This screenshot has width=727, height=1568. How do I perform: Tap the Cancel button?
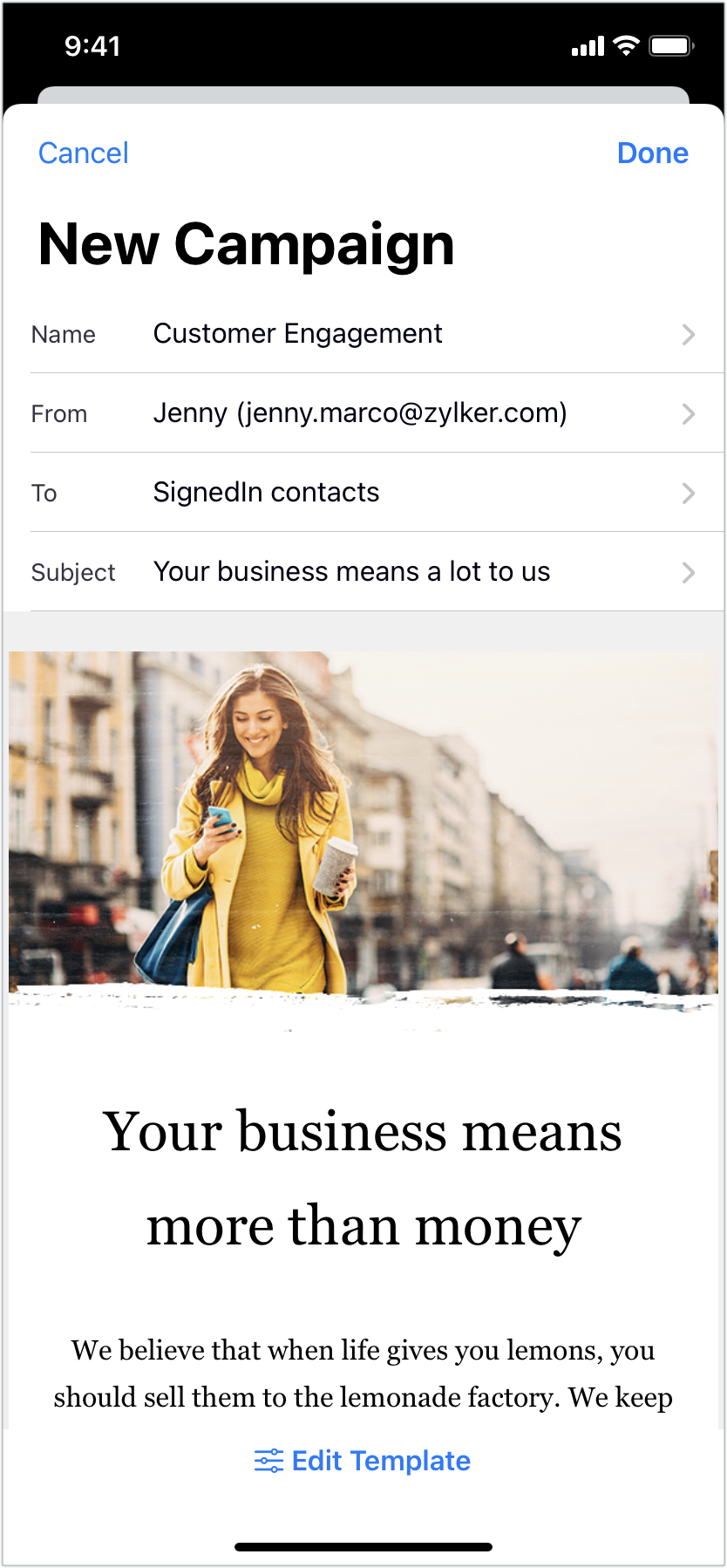click(84, 153)
